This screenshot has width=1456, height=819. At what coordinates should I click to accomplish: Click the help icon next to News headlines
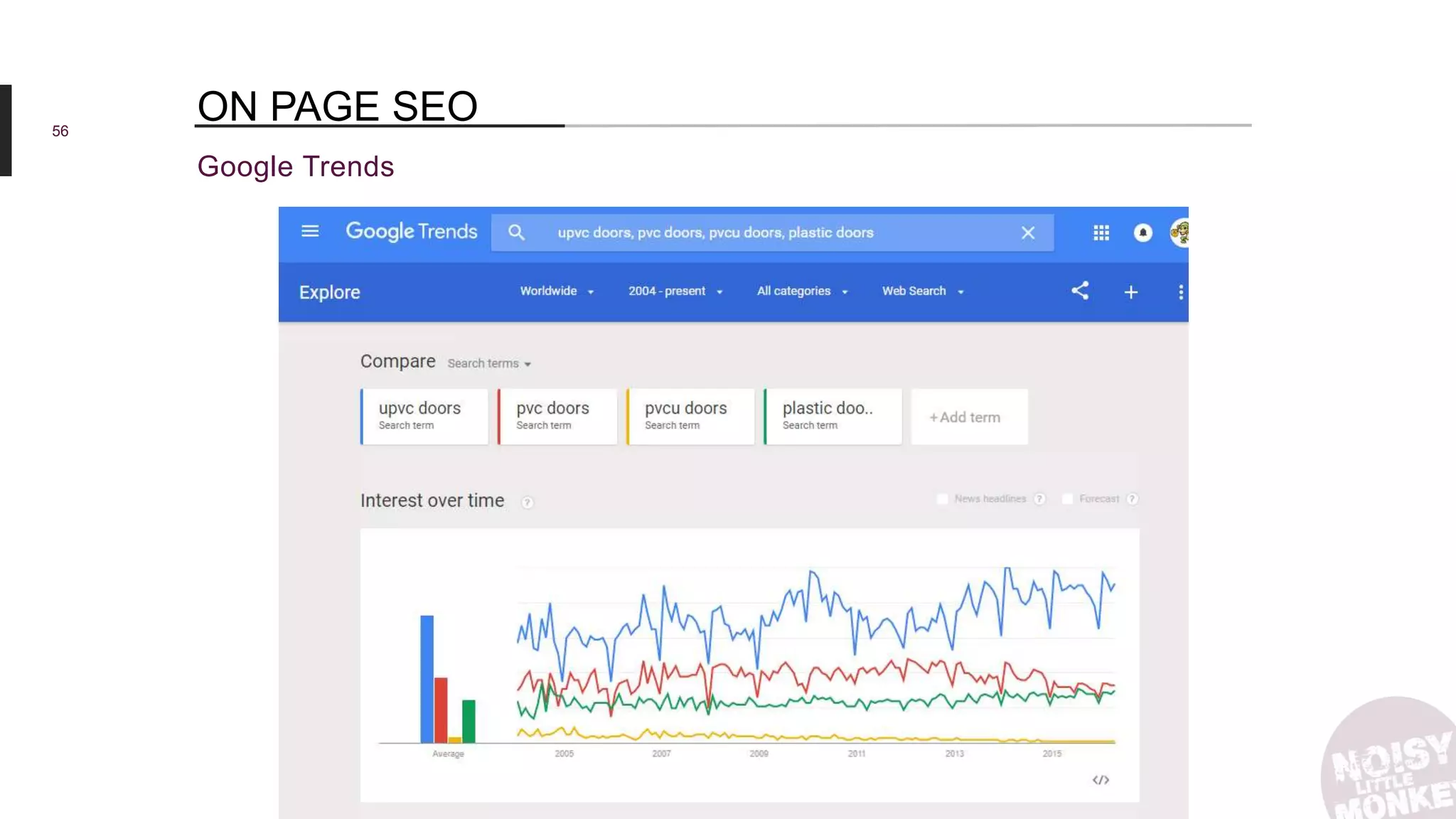point(1039,499)
